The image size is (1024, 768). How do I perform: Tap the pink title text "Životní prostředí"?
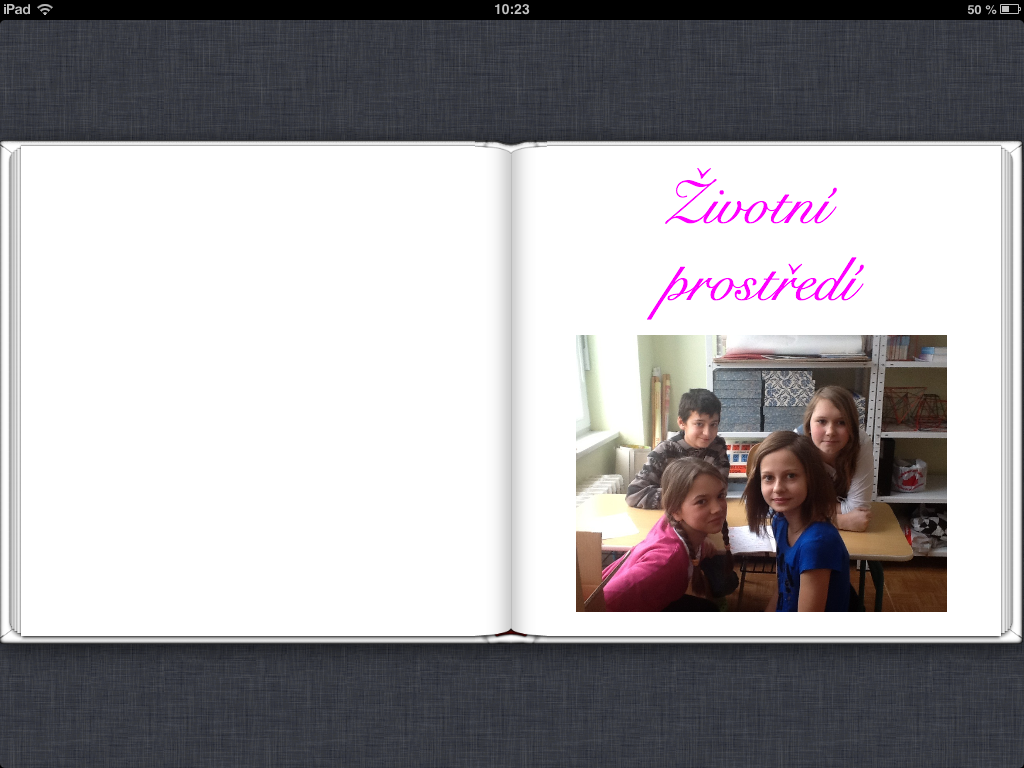pos(756,244)
